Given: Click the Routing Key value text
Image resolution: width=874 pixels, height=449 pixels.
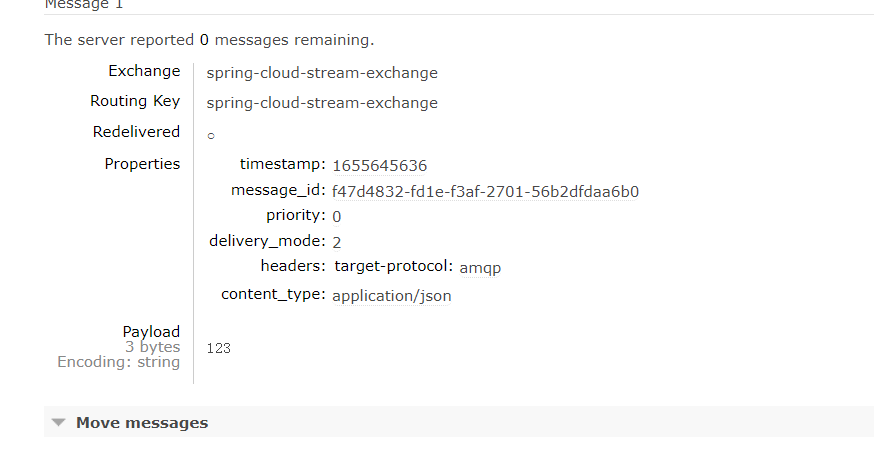Looking at the screenshot, I should point(322,103).
